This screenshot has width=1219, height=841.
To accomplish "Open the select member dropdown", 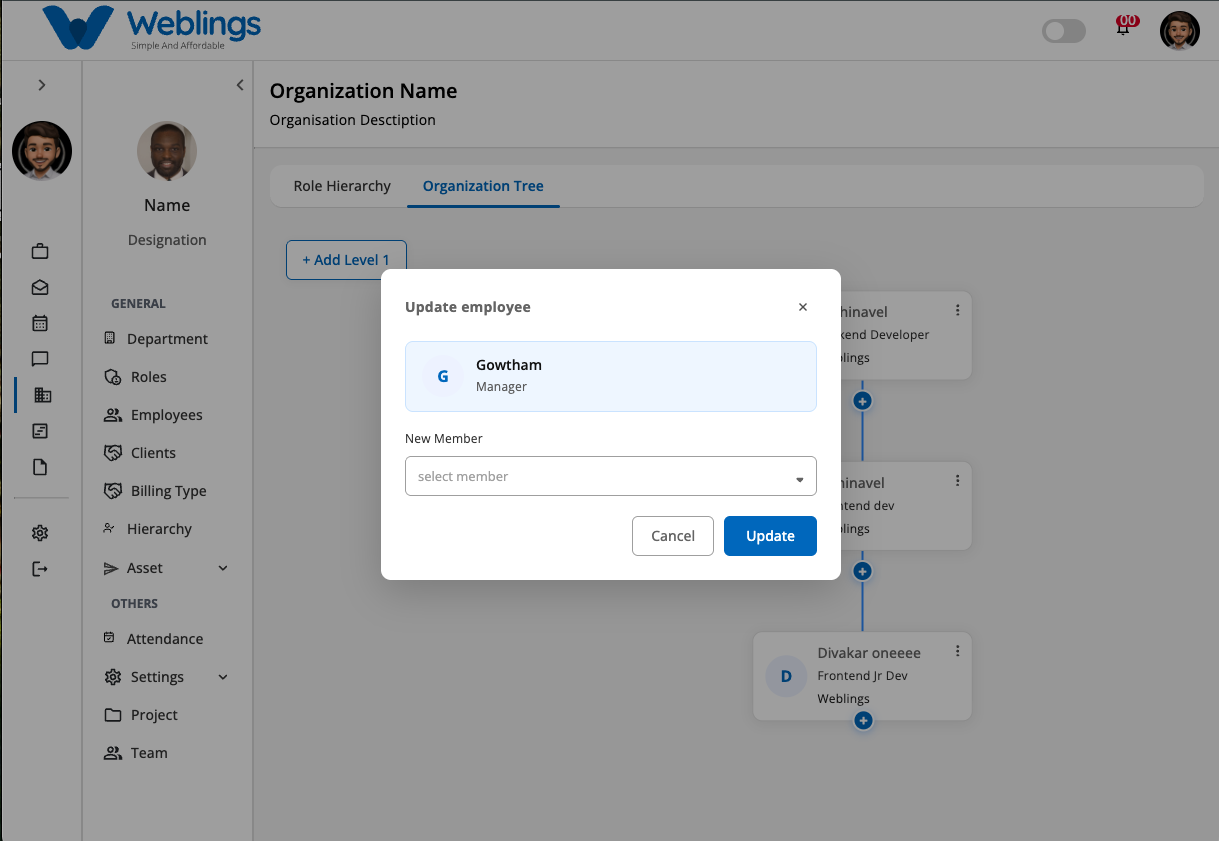I will 611,476.
